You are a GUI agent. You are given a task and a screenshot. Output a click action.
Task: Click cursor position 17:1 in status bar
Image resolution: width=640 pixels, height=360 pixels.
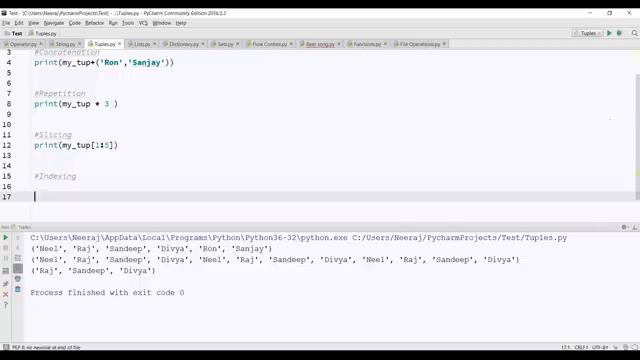565,347
